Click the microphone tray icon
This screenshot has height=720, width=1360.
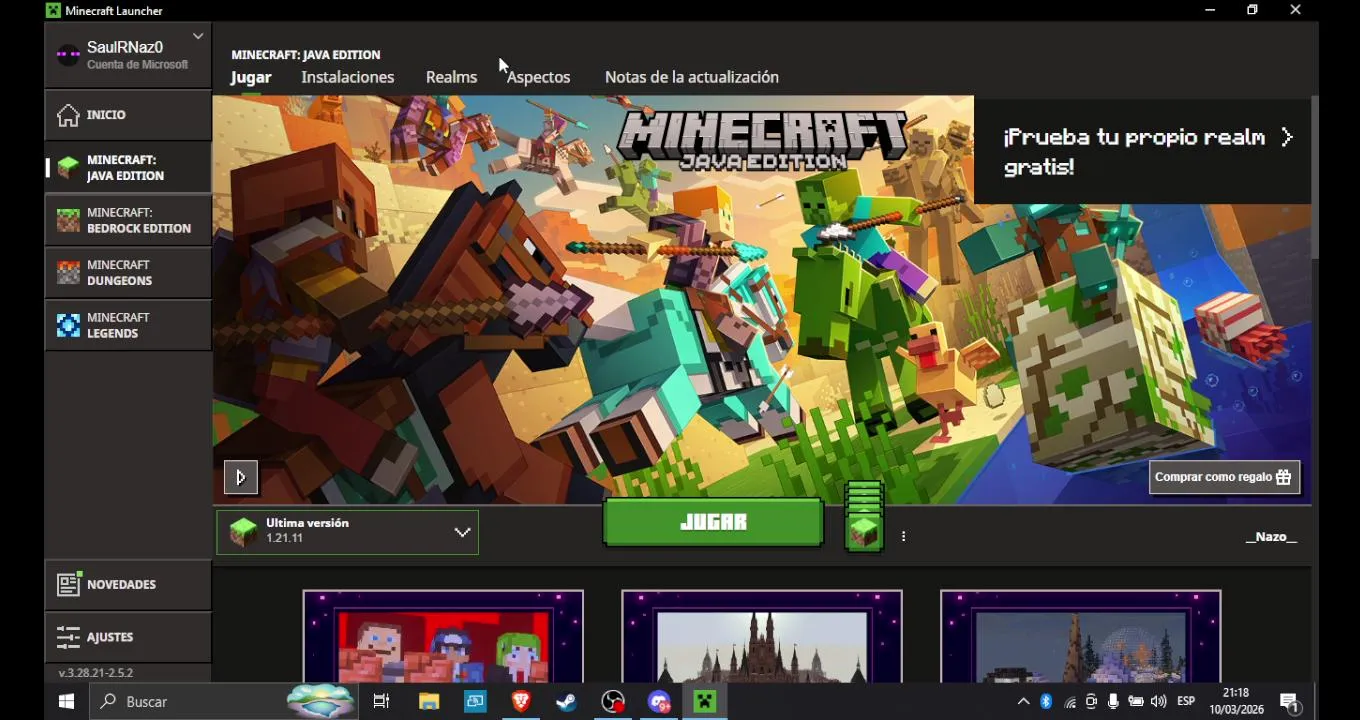[x=1113, y=702]
